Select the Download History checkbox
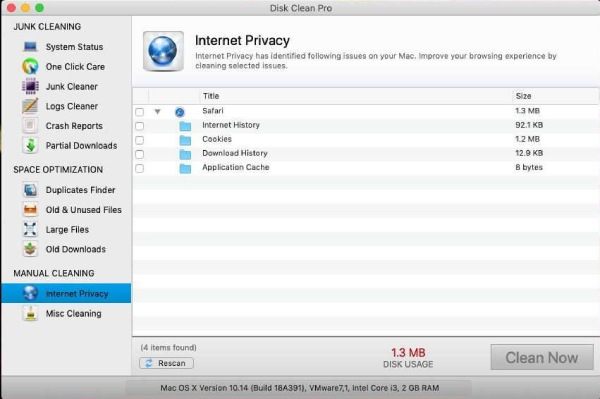Screen dimensions: 600x399 click(140, 154)
